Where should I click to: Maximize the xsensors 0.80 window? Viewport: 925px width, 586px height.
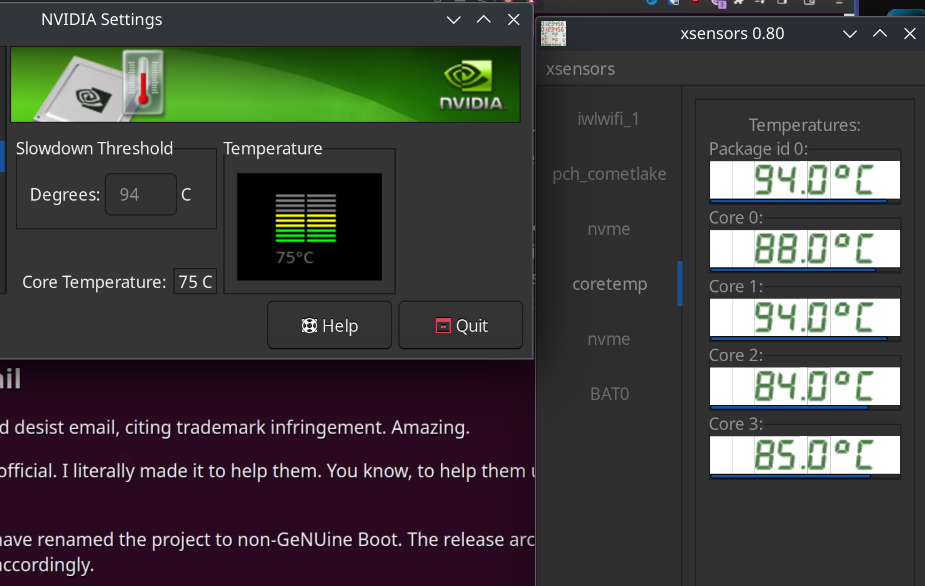tap(880, 34)
